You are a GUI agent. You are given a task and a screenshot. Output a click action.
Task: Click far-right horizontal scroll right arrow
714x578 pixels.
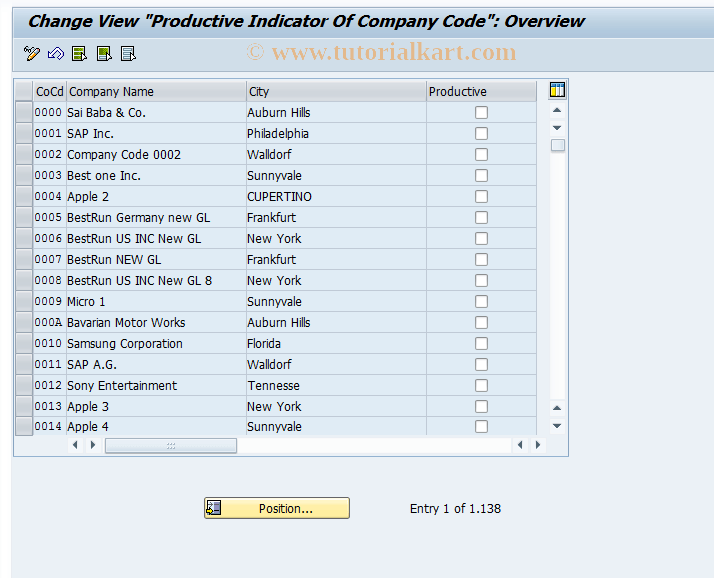point(538,445)
